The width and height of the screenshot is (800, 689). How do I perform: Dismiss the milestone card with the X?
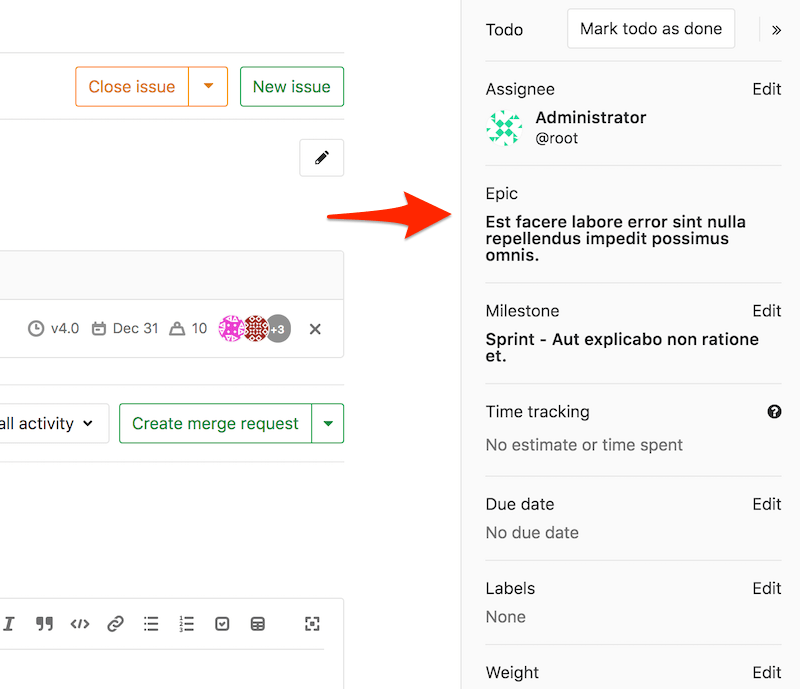coord(315,328)
